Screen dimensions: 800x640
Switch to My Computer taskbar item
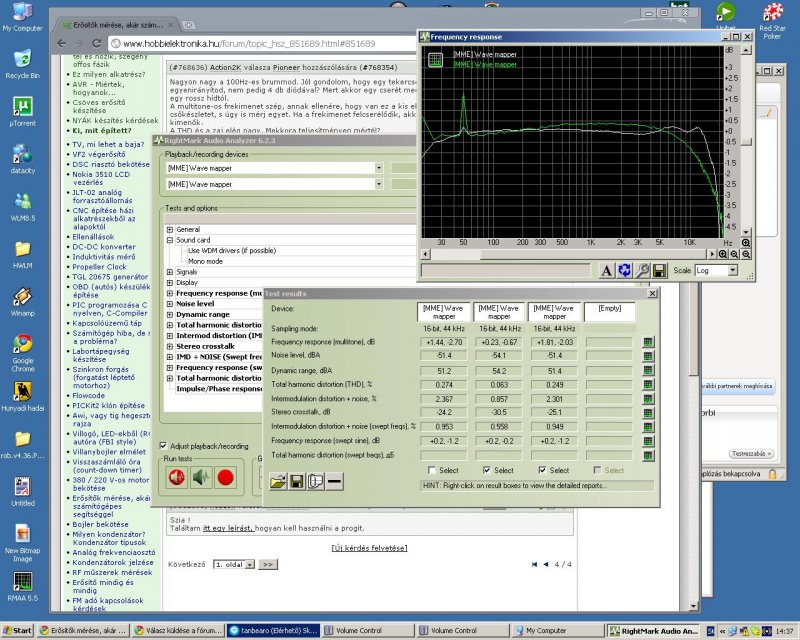click(x=557, y=630)
